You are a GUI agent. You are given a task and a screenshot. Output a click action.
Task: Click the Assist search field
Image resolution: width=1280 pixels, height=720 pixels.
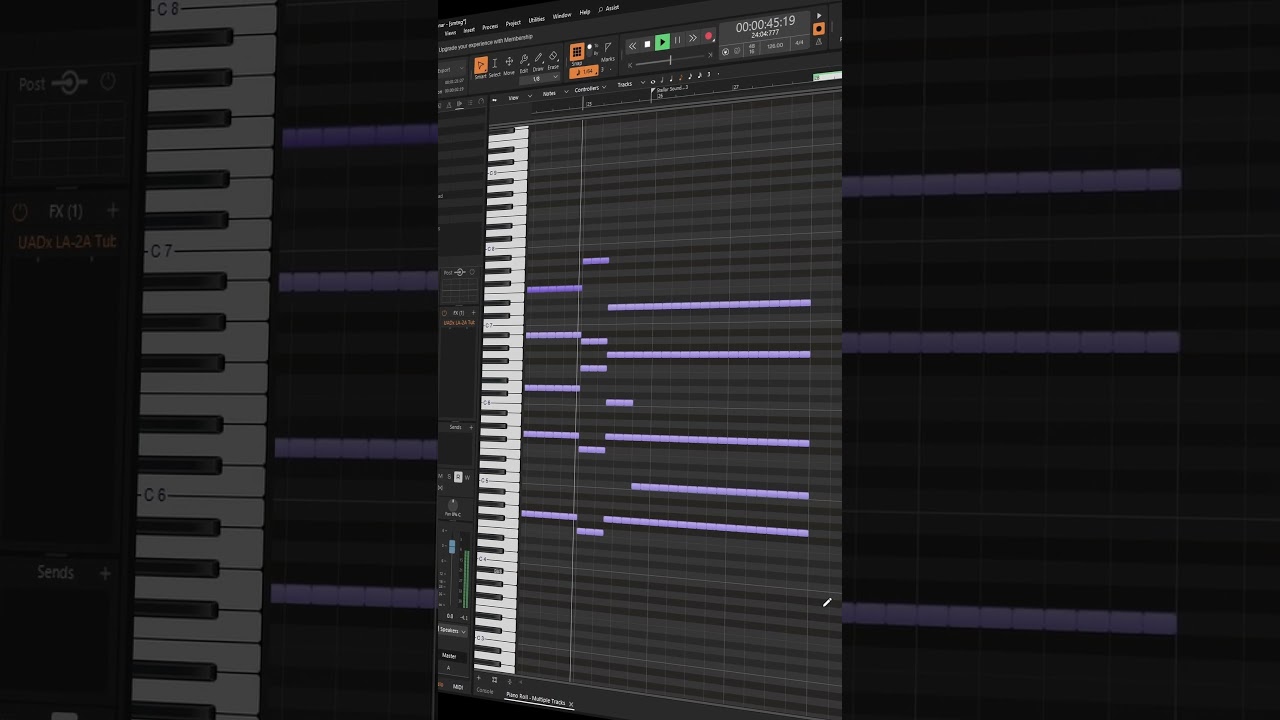[x=610, y=8]
